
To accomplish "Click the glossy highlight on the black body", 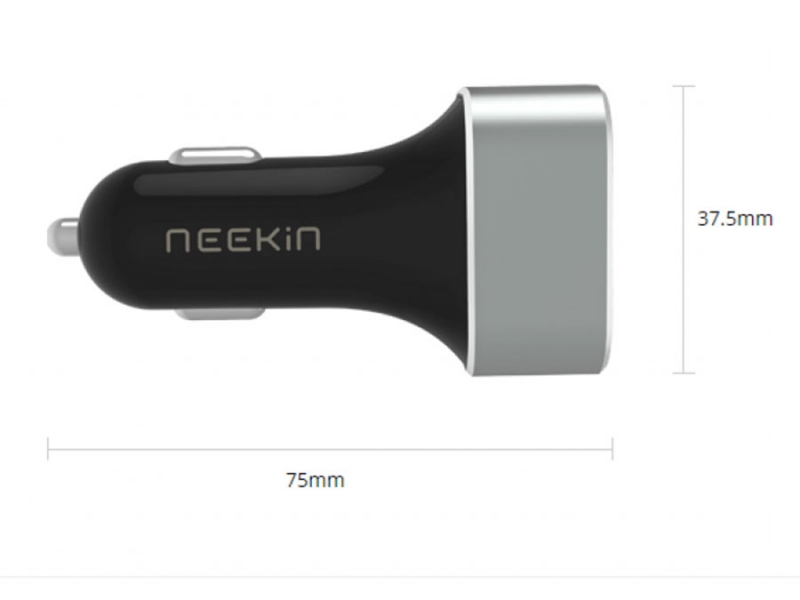I will [260, 180].
